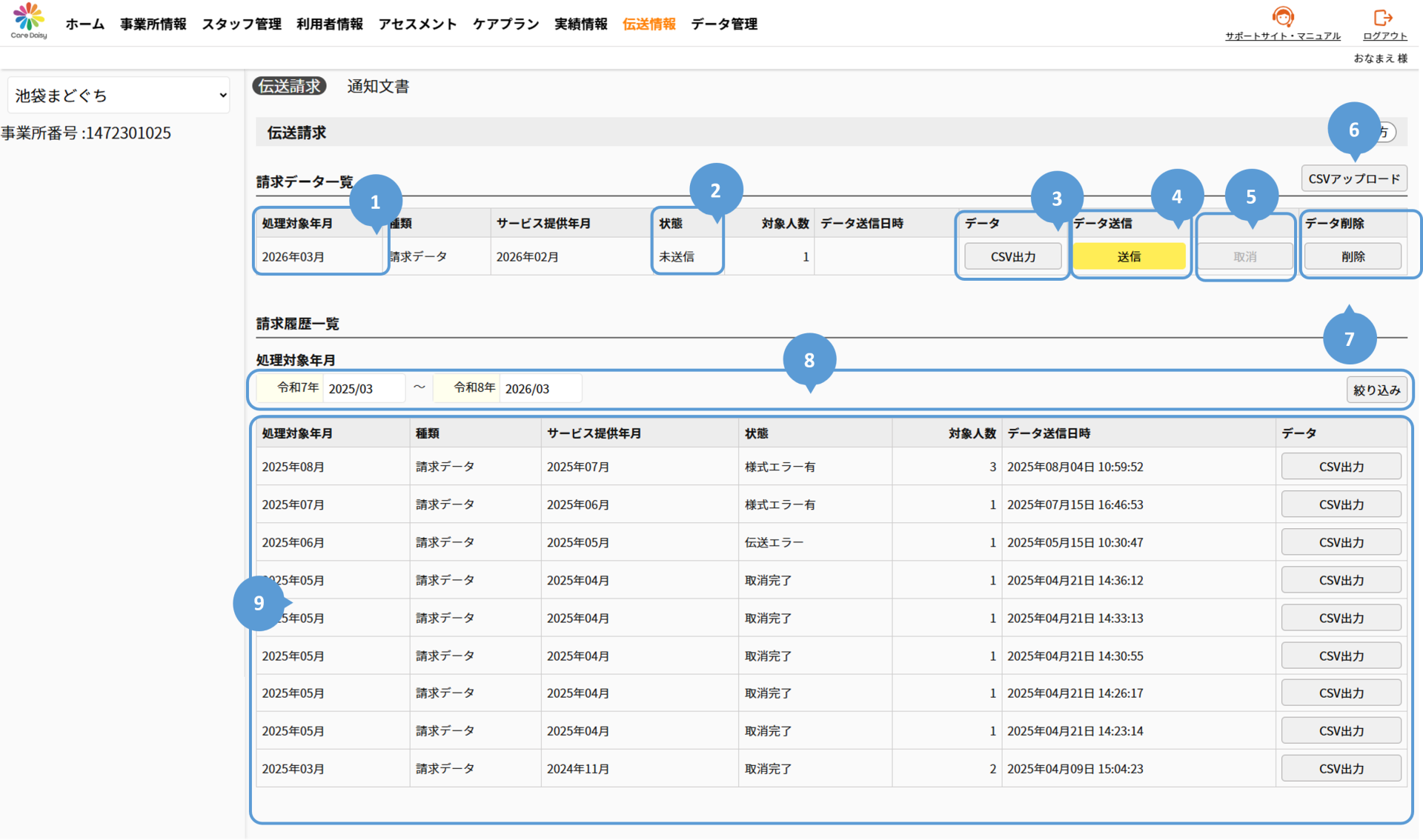
Task: Click the yellow 送信 button
Action: [x=1129, y=256]
